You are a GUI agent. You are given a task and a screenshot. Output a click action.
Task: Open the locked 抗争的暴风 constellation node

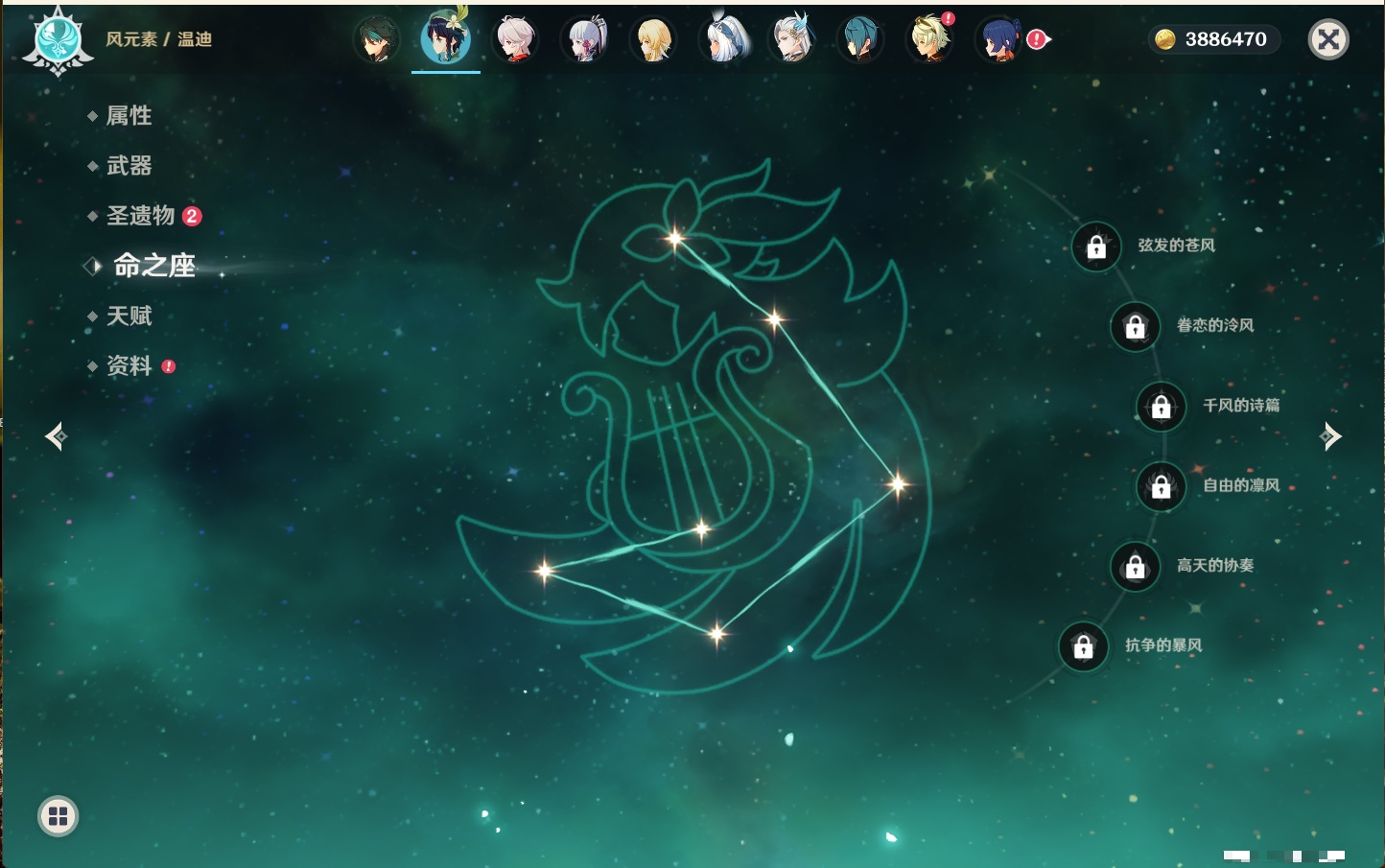click(x=1083, y=646)
